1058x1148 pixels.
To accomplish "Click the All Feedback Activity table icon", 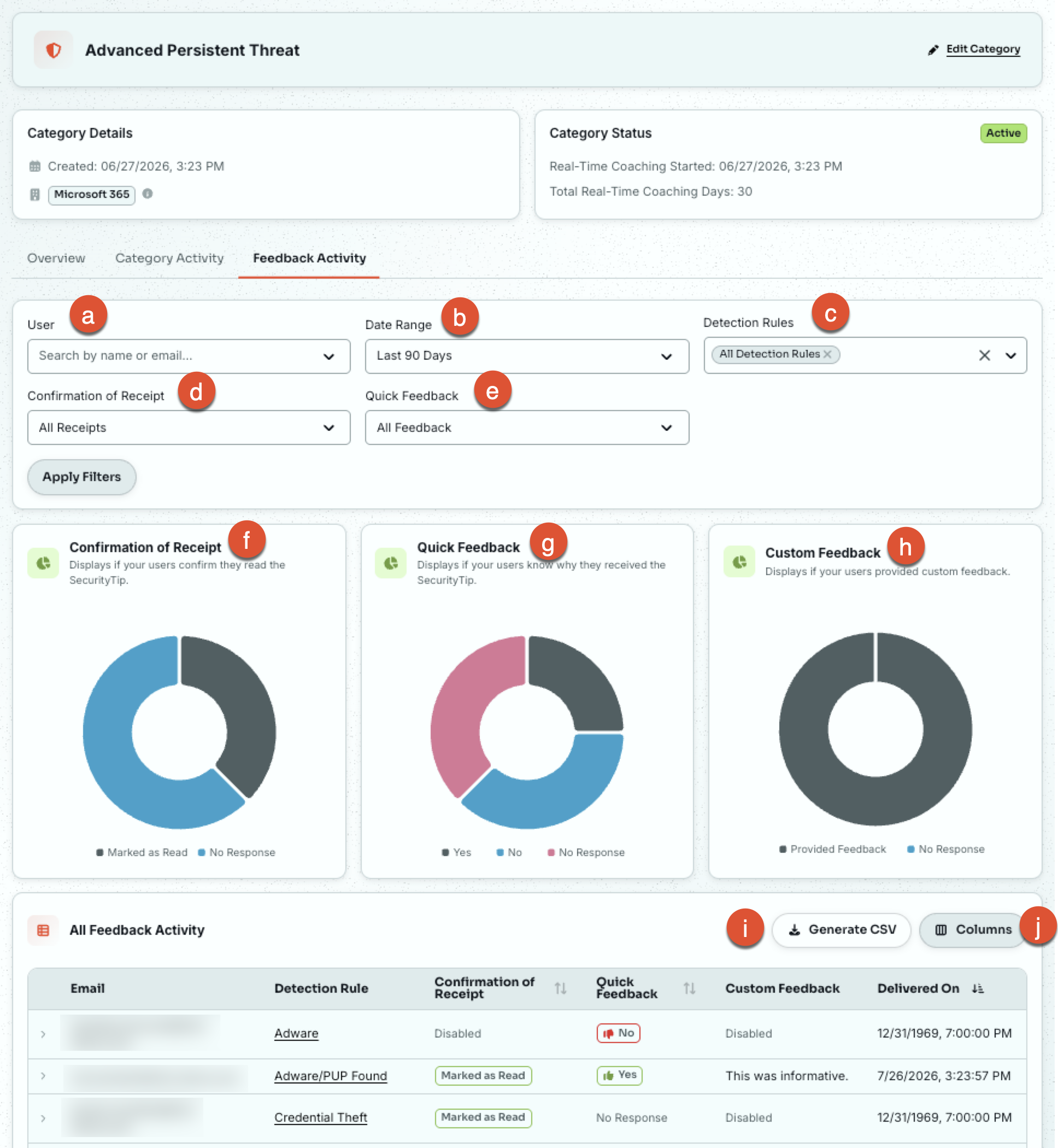I will pyautogui.click(x=43, y=930).
